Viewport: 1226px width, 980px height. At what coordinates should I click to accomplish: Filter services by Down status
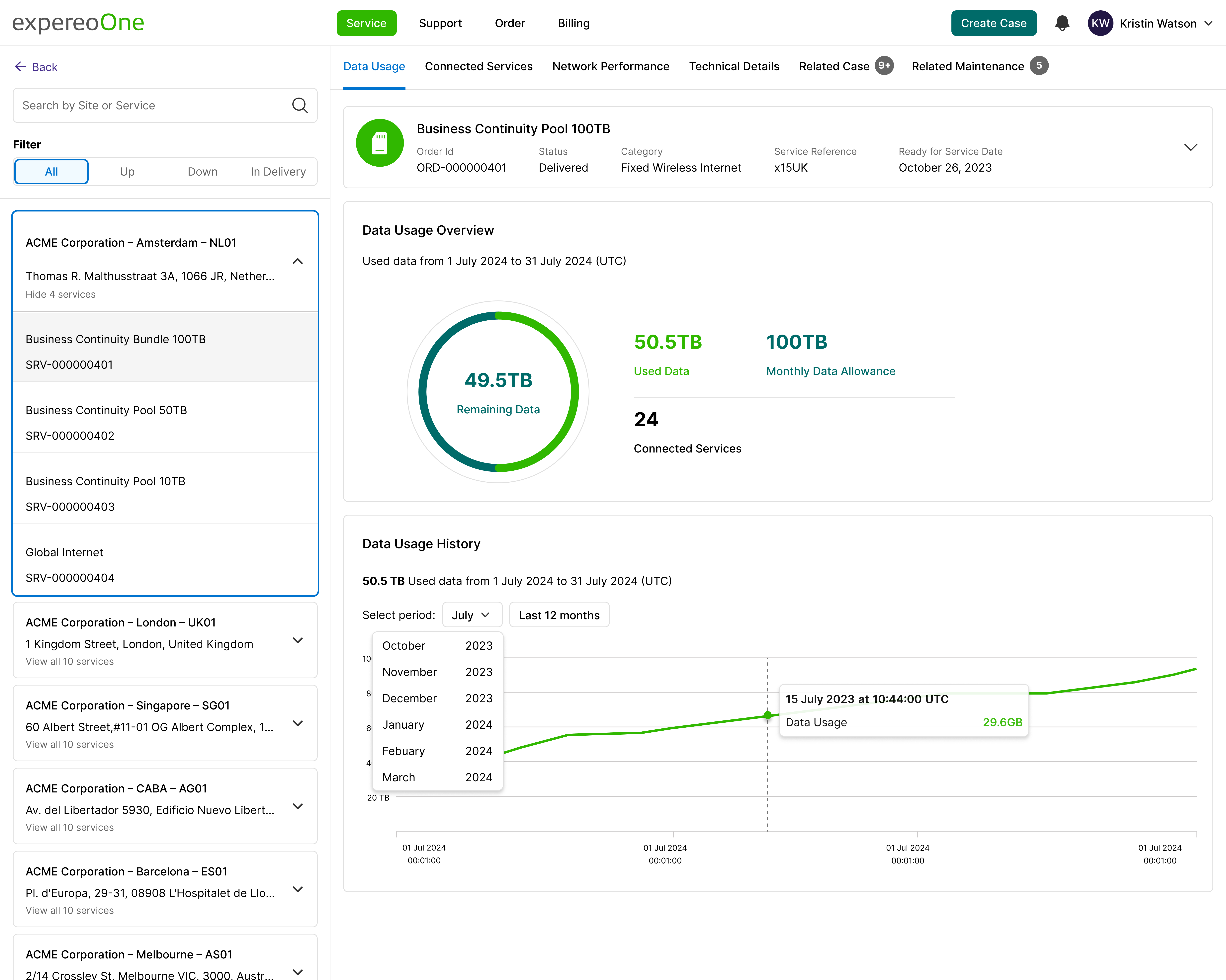point(203,172)
